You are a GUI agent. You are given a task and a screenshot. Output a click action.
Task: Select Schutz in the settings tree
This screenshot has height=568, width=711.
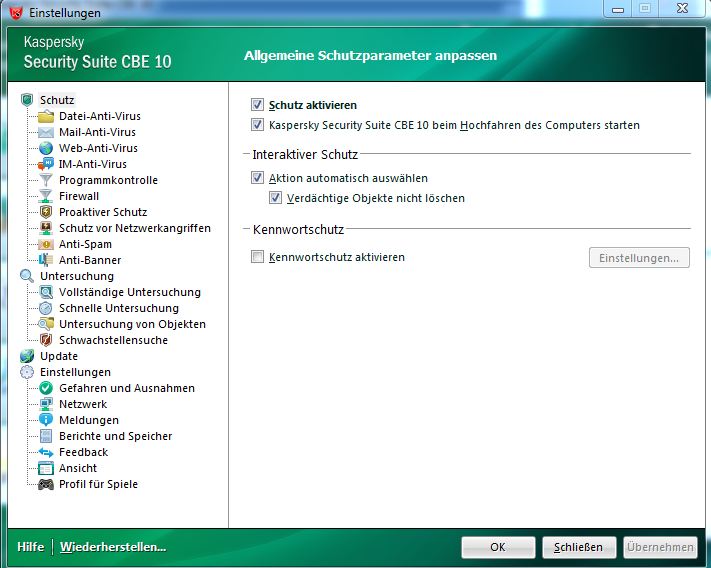(x=57, y=100)
